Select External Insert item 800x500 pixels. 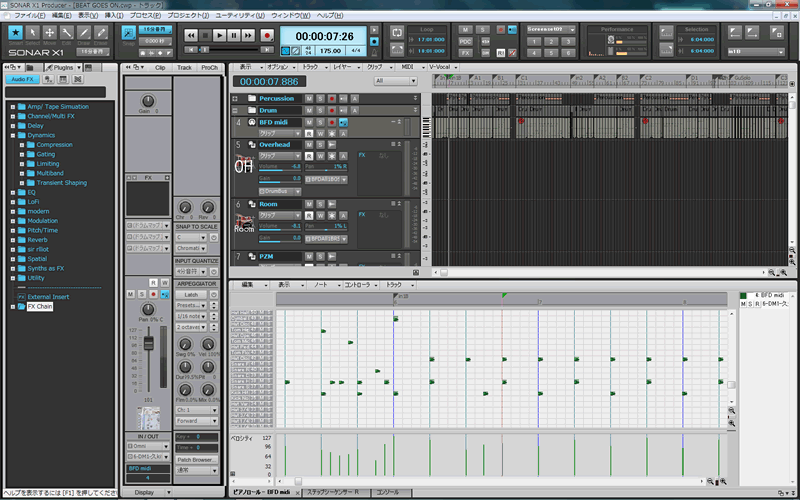[x=48, y=297]
